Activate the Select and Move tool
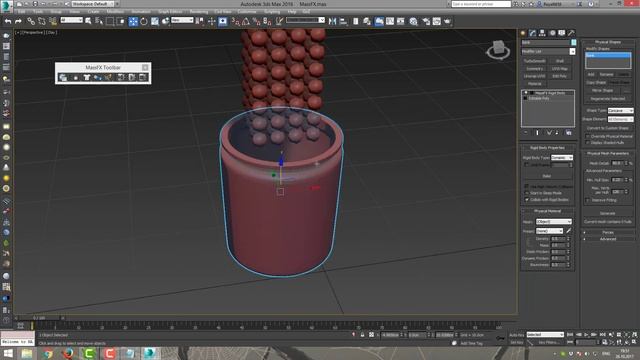The height and width of the screenshot is (360, 640). 133,21
